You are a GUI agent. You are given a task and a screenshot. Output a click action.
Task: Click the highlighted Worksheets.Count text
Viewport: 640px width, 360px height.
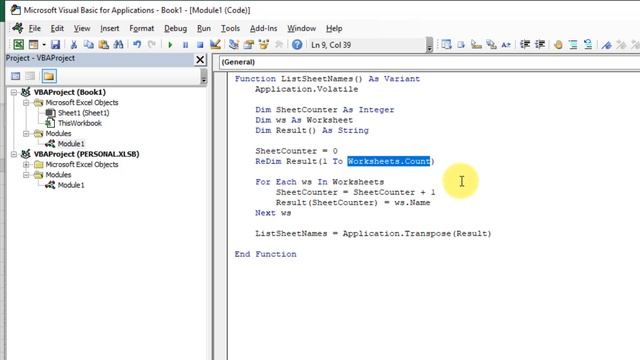[x=389, y=161]
